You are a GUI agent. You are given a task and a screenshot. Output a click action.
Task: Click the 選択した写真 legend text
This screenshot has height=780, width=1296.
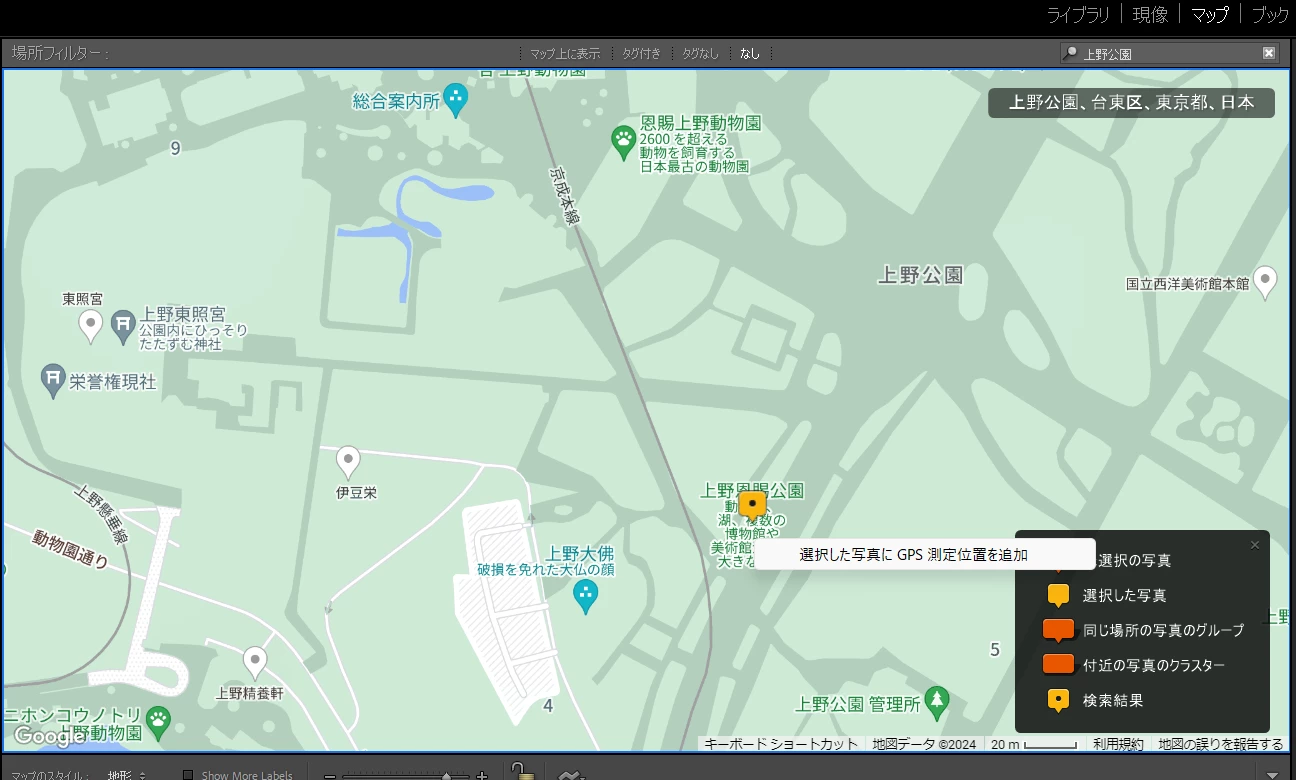pyautogui.click(x=1124, y=596)
